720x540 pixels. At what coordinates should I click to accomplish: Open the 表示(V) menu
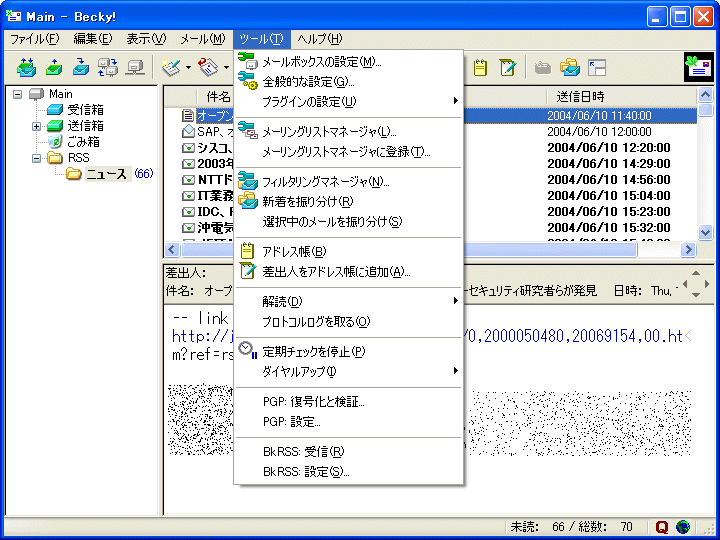146,39
